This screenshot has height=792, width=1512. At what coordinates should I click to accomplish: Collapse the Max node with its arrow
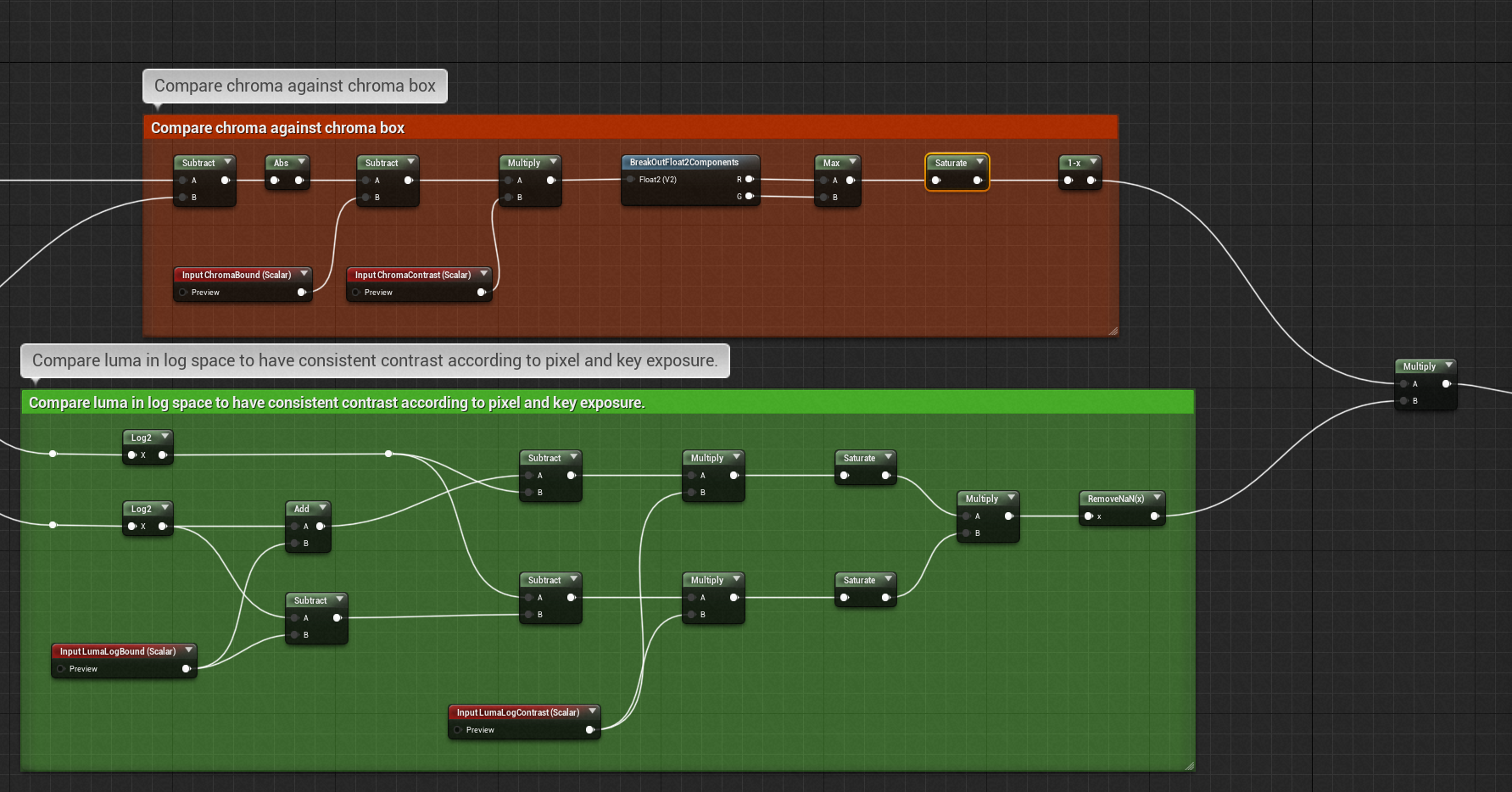click(852, 161)
